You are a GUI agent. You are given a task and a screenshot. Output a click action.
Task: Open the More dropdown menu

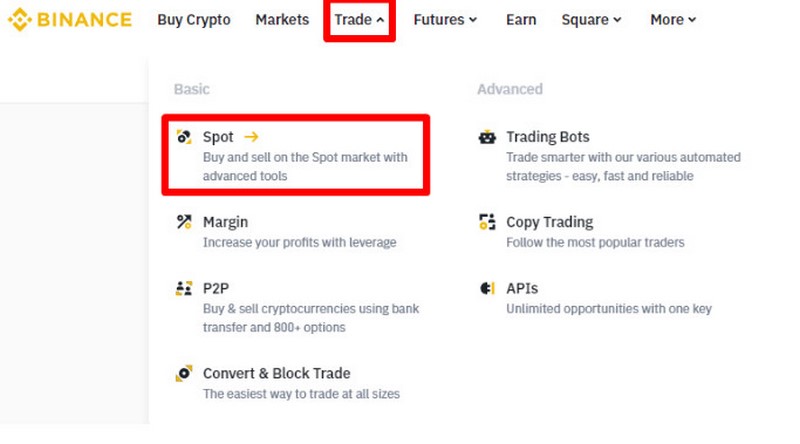tap(673, 20)
